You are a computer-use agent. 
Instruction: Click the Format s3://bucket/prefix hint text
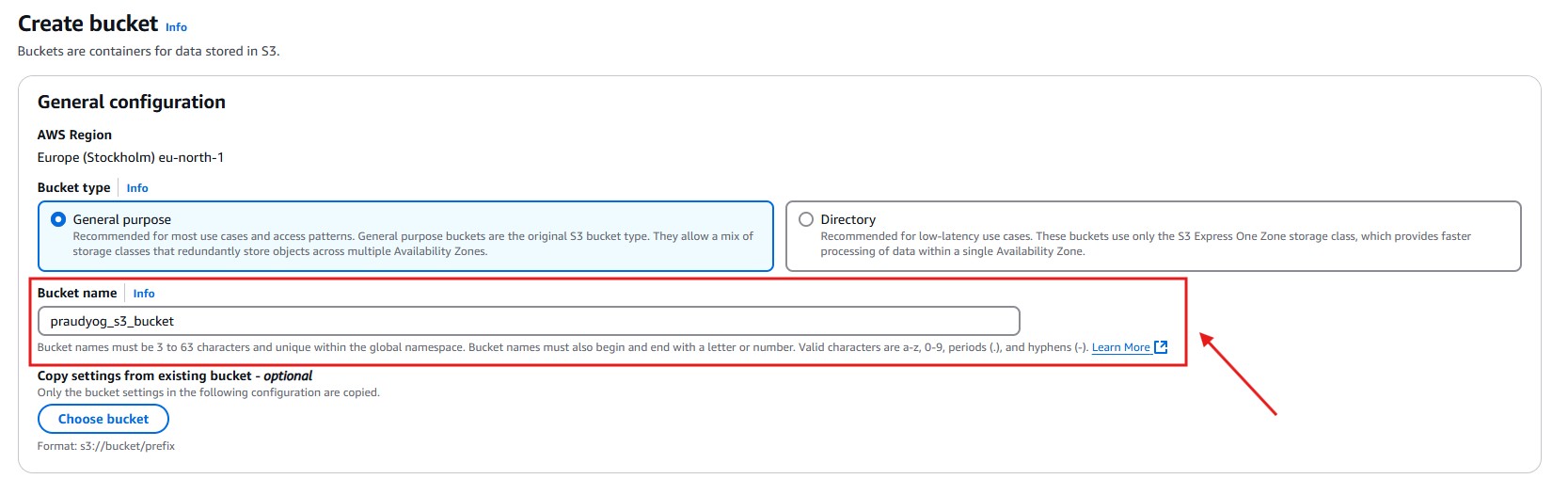(106, 446)
